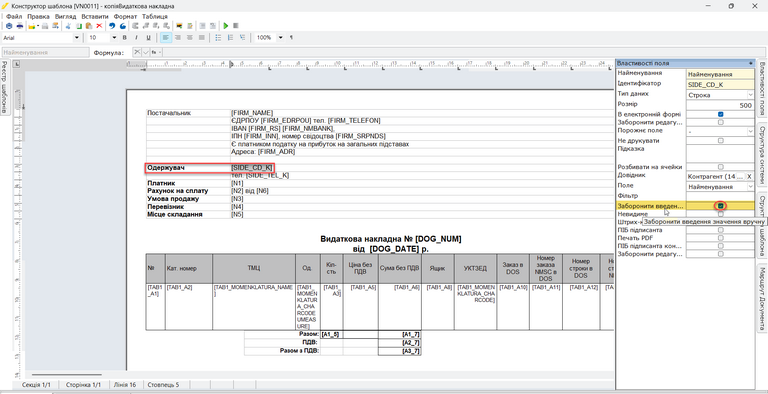The image size is (768, 394).
Task: Click the bulleted list icon
Action: coord(218,38)
